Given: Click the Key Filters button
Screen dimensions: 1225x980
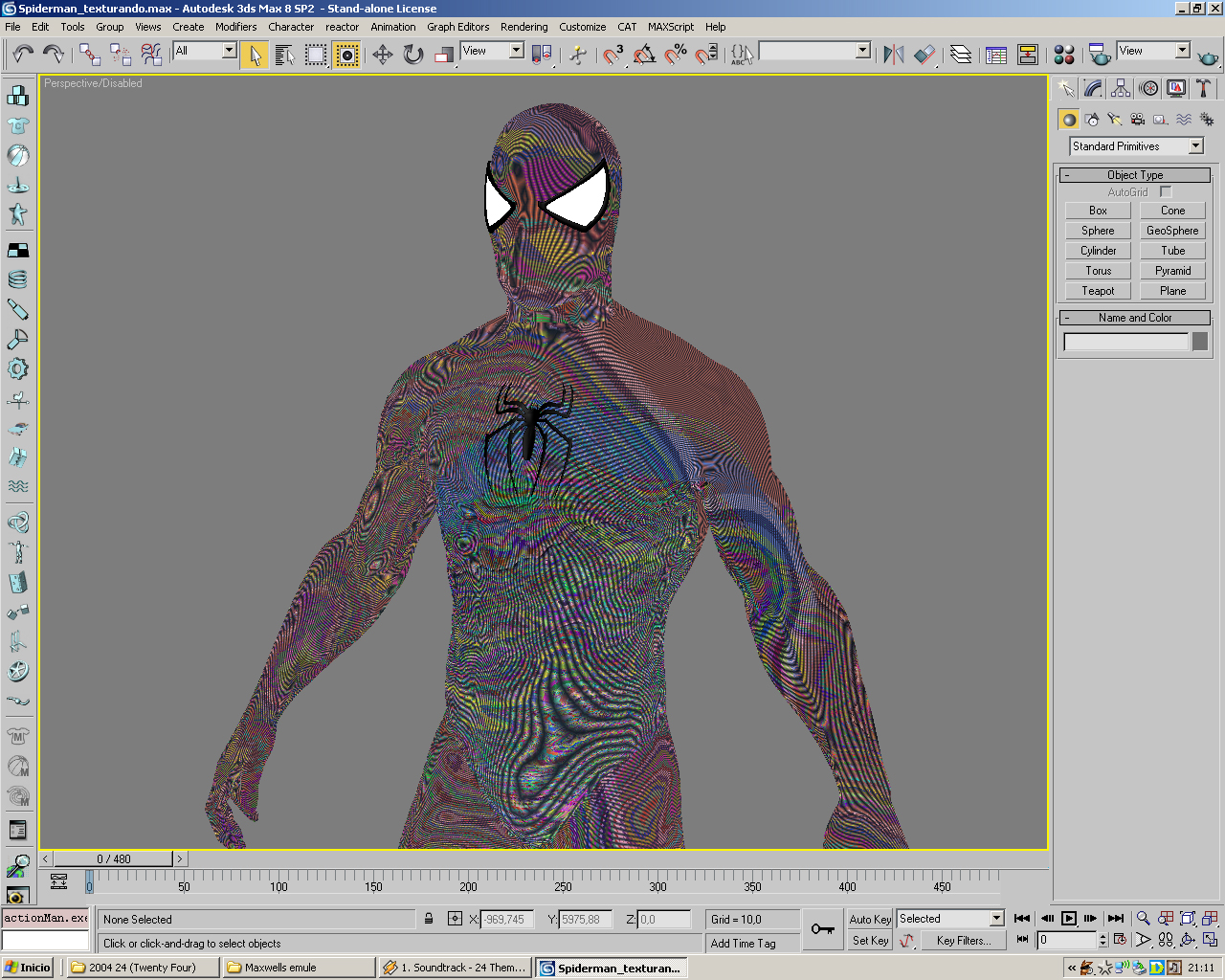Looking at the screenshot, I should [x=963, y=941].
